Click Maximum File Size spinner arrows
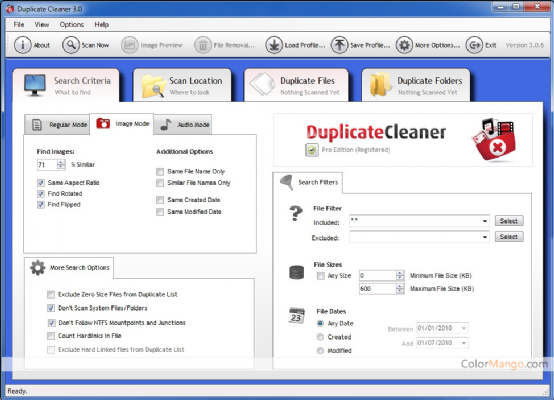The width and height of the screenshot is (554, 400). click(400, 289)
